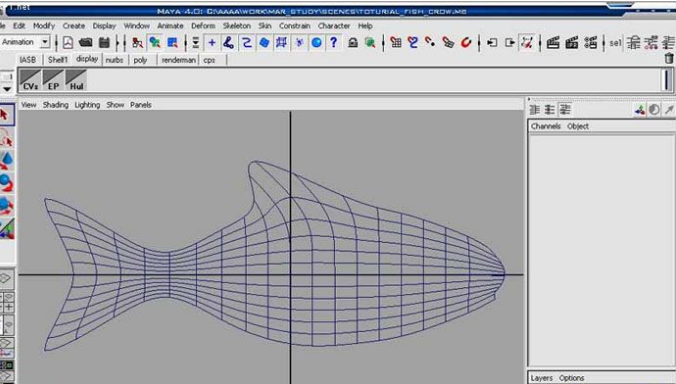Open the Constrain menu

[x=294, y=26]
